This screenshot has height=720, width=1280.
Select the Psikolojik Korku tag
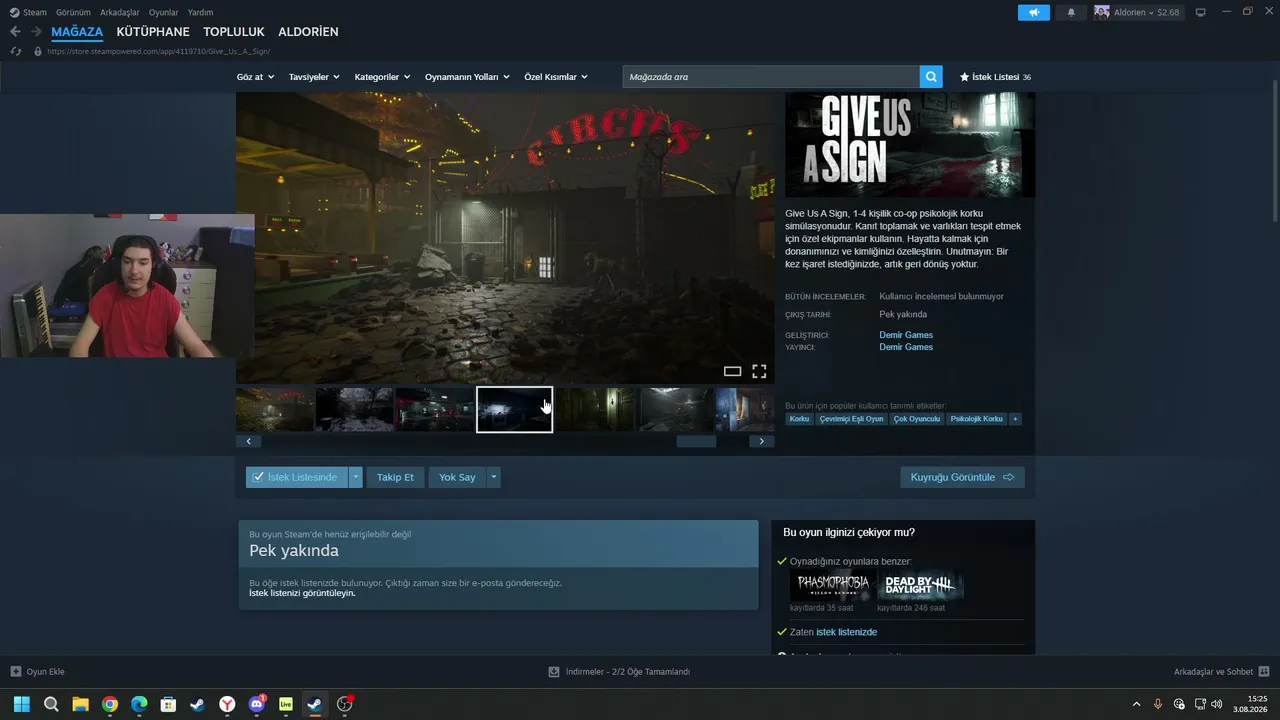(976, 419)
